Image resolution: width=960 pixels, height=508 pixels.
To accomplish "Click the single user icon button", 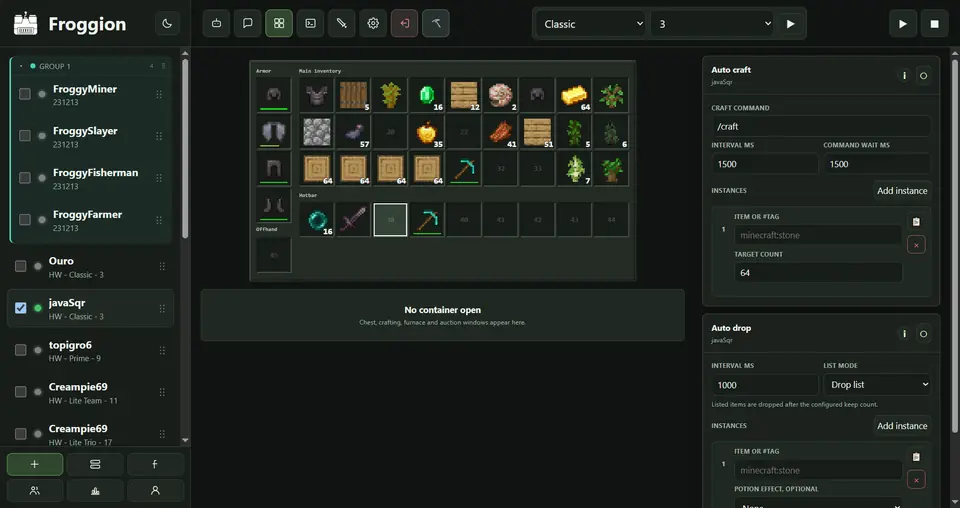I will point(155,490).
